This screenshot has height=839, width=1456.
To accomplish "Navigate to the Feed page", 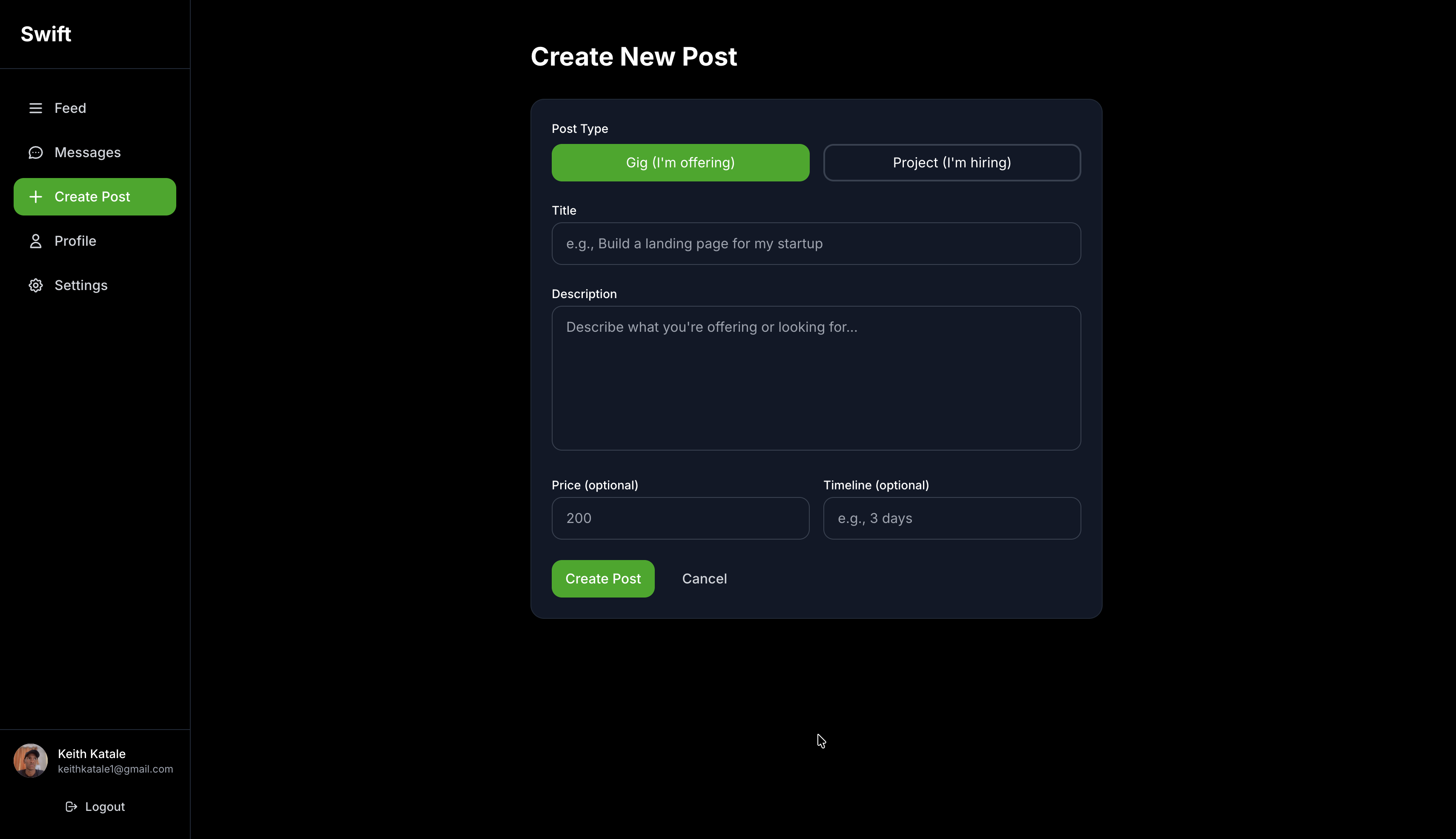I will point(70,108).
